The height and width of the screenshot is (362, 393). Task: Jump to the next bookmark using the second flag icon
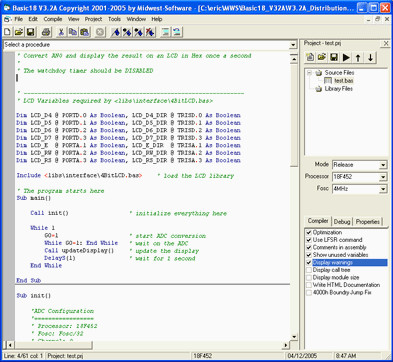pos(127,32)
